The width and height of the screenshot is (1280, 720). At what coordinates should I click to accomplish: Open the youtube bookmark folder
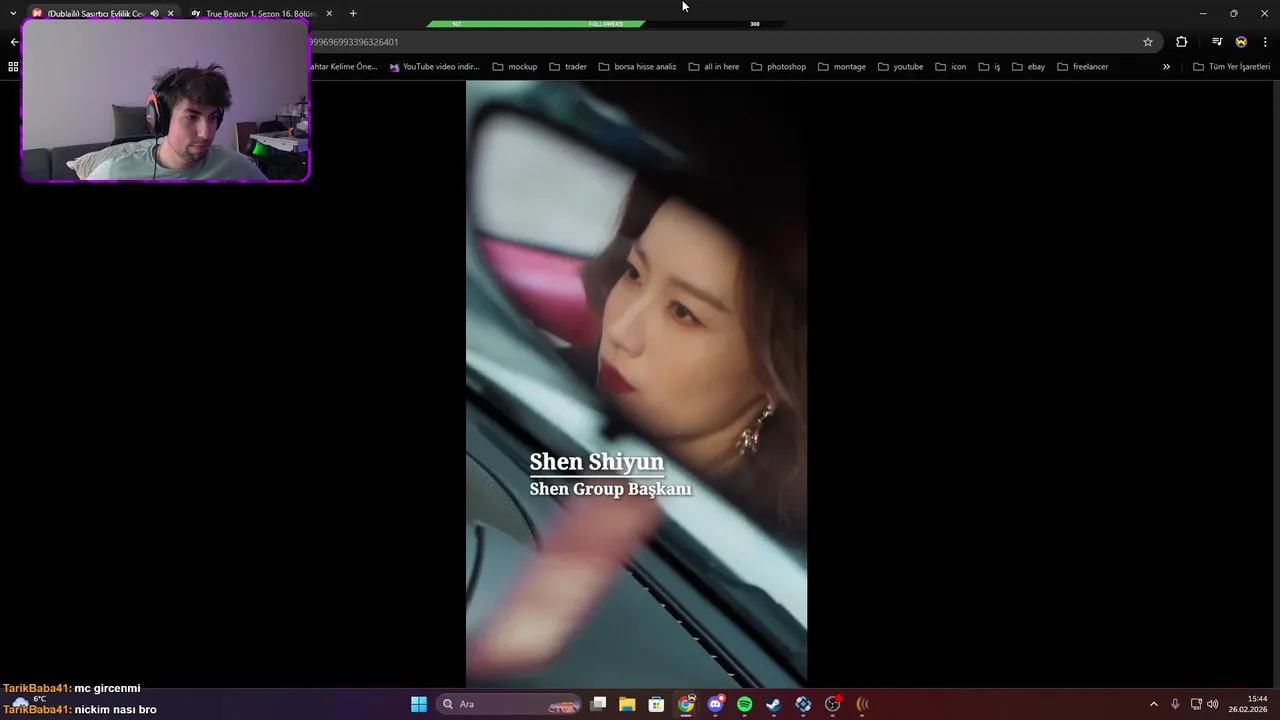pyautogui.click(x=901, y=67)
